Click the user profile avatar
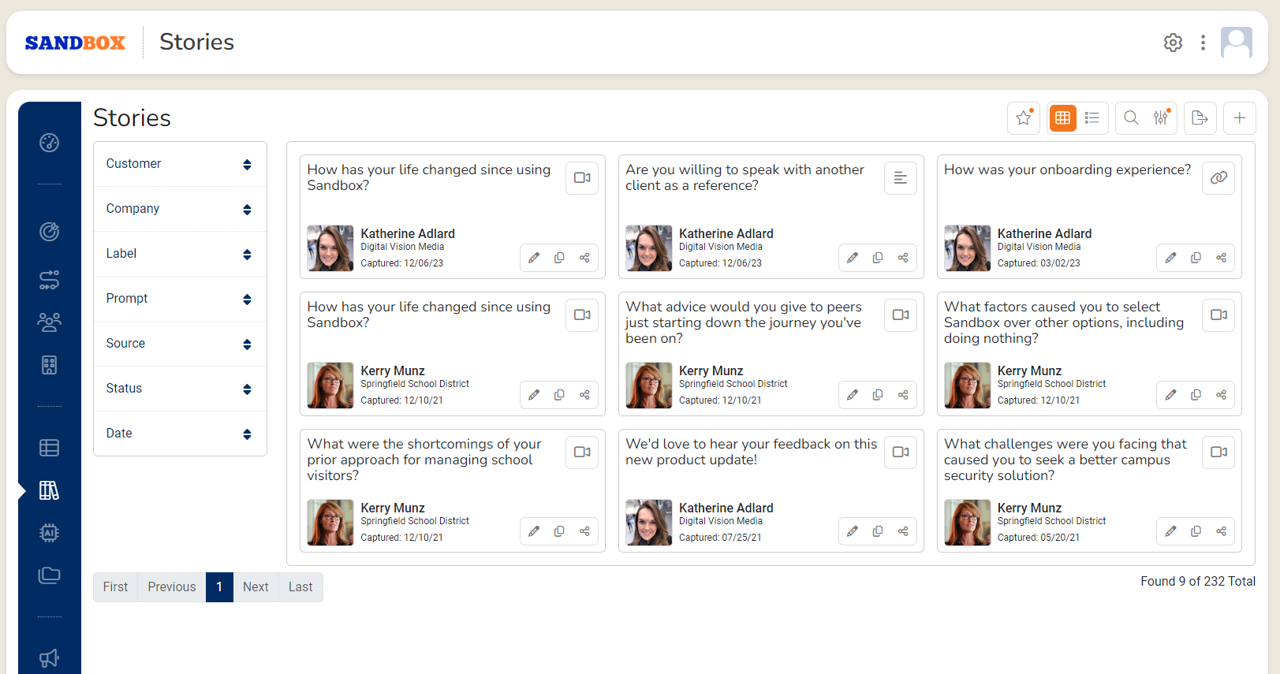This screenshot has width=1280, height=674. point(1237,43)
